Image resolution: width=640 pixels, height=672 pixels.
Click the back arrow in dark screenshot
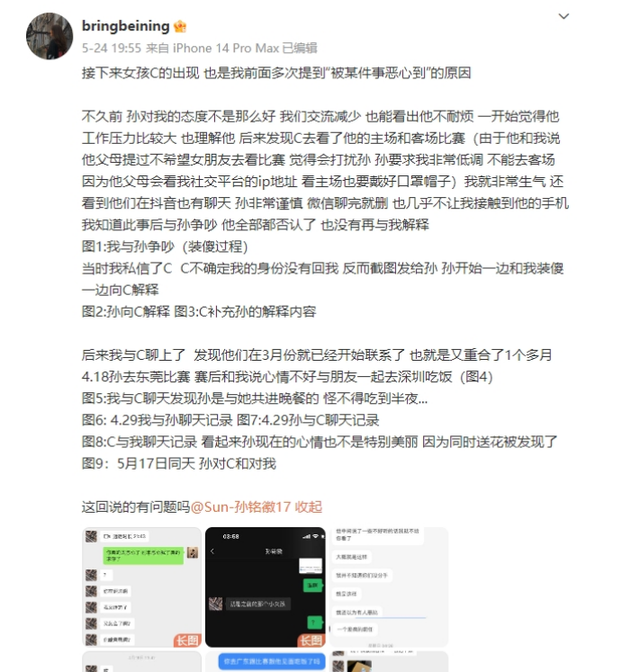point(212,551)
